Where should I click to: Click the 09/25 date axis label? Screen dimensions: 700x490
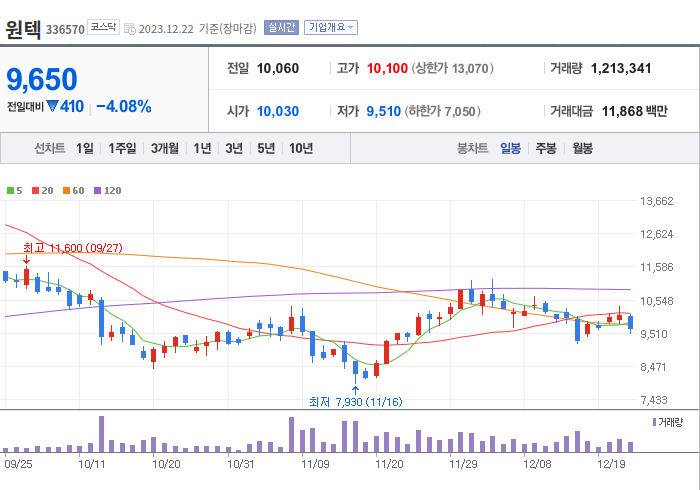pyautogui.click(x=18, y=464)
